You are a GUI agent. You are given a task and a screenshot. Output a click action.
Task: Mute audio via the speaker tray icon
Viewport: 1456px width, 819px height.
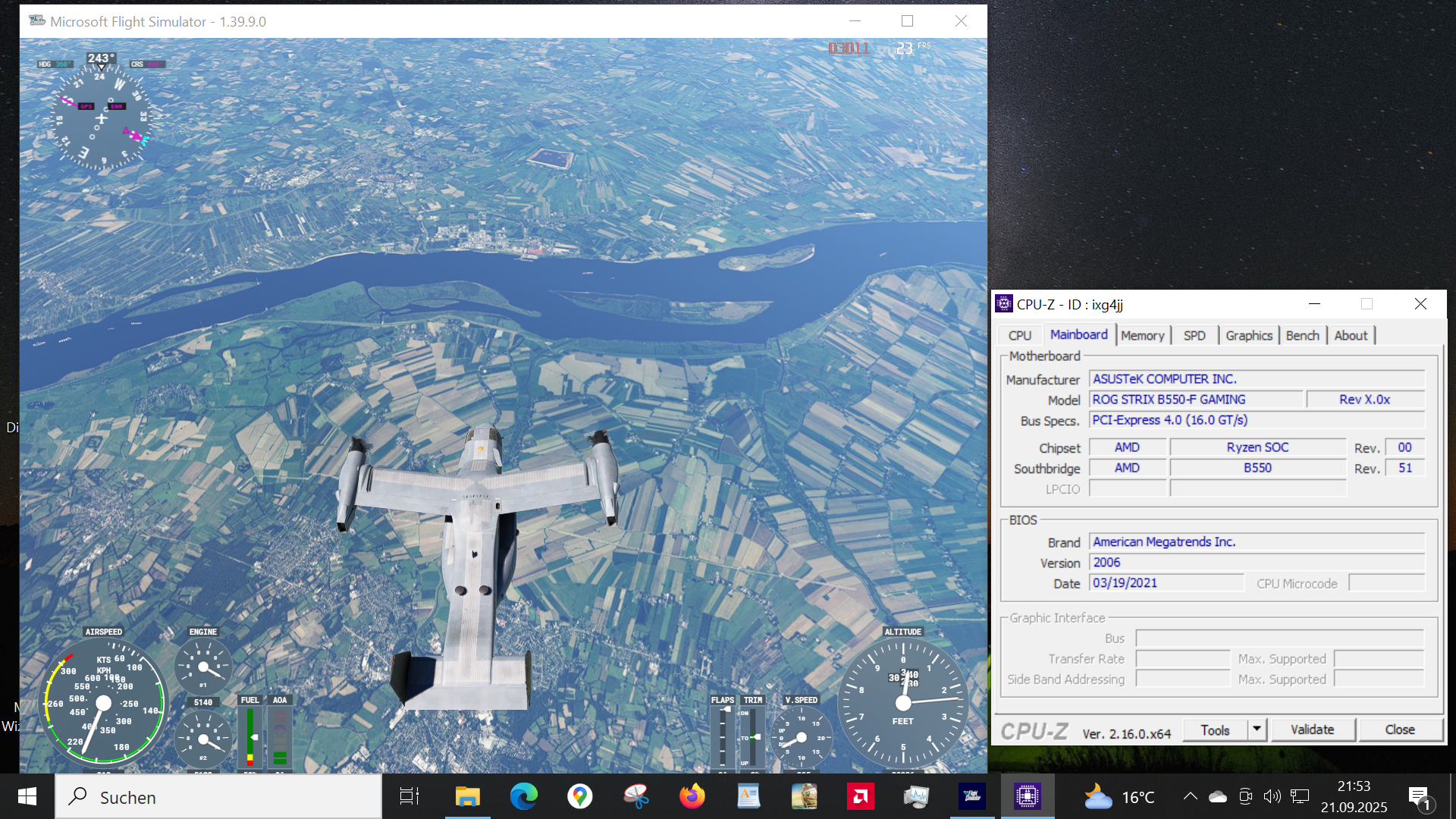click(1273, 796)
